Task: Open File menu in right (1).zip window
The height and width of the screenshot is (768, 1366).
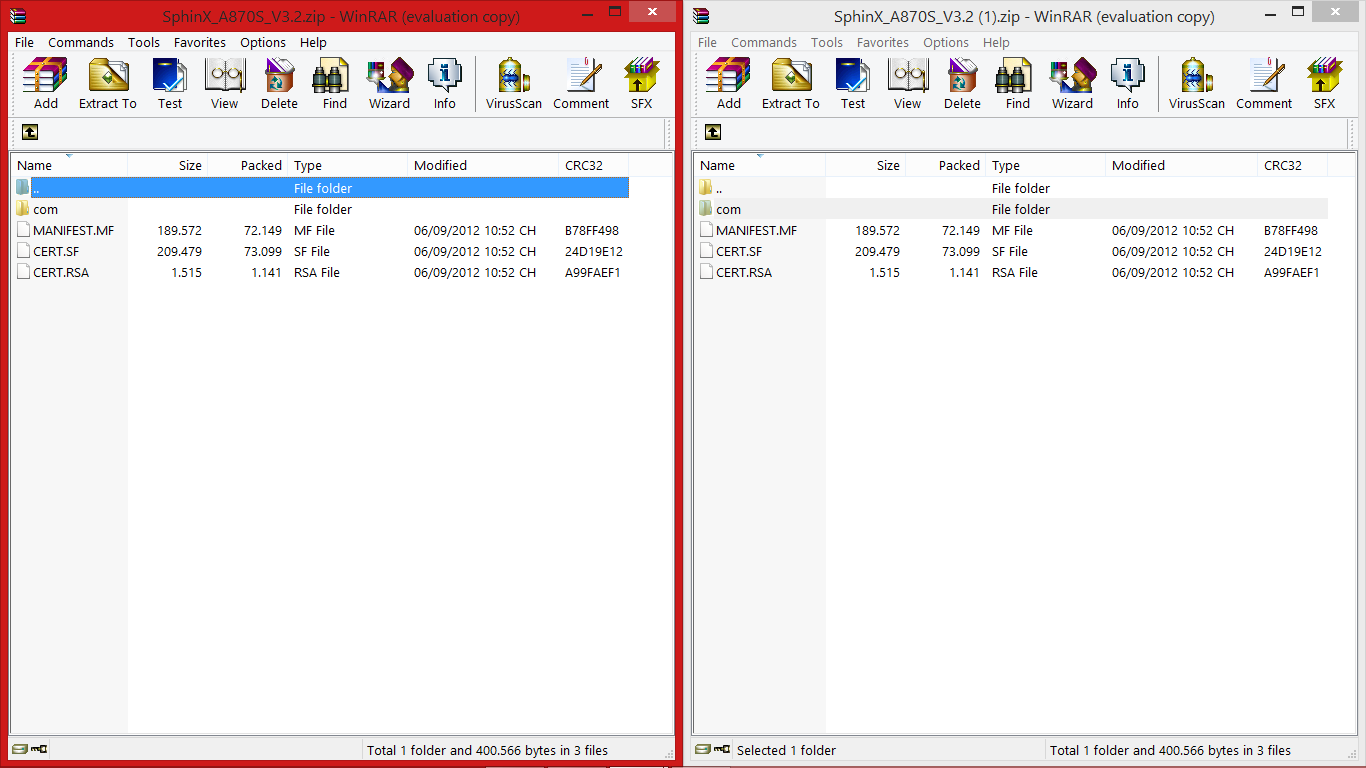Action: click(707, 43)
